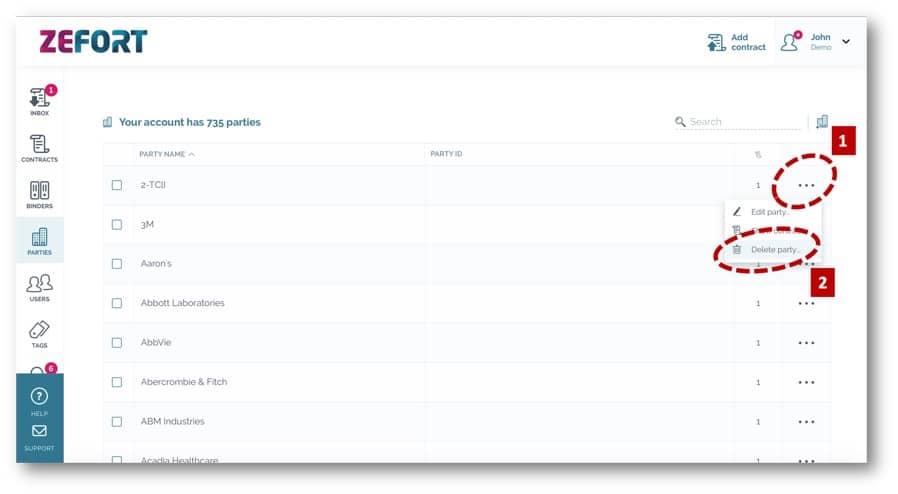
Task: Open the 2-TCII party row
Action: point(467,185)
